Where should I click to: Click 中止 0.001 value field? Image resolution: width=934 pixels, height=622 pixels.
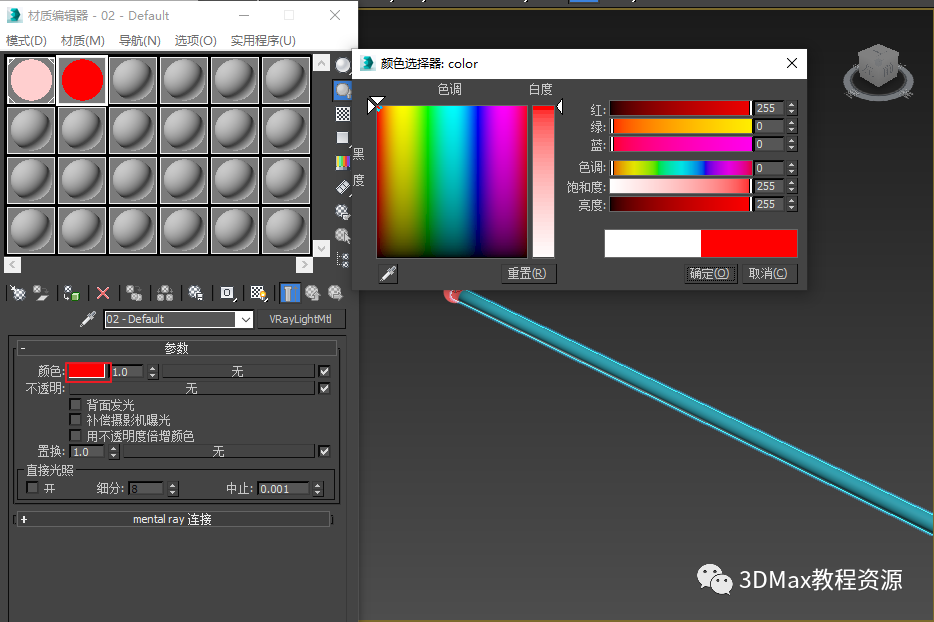(283, 489)
